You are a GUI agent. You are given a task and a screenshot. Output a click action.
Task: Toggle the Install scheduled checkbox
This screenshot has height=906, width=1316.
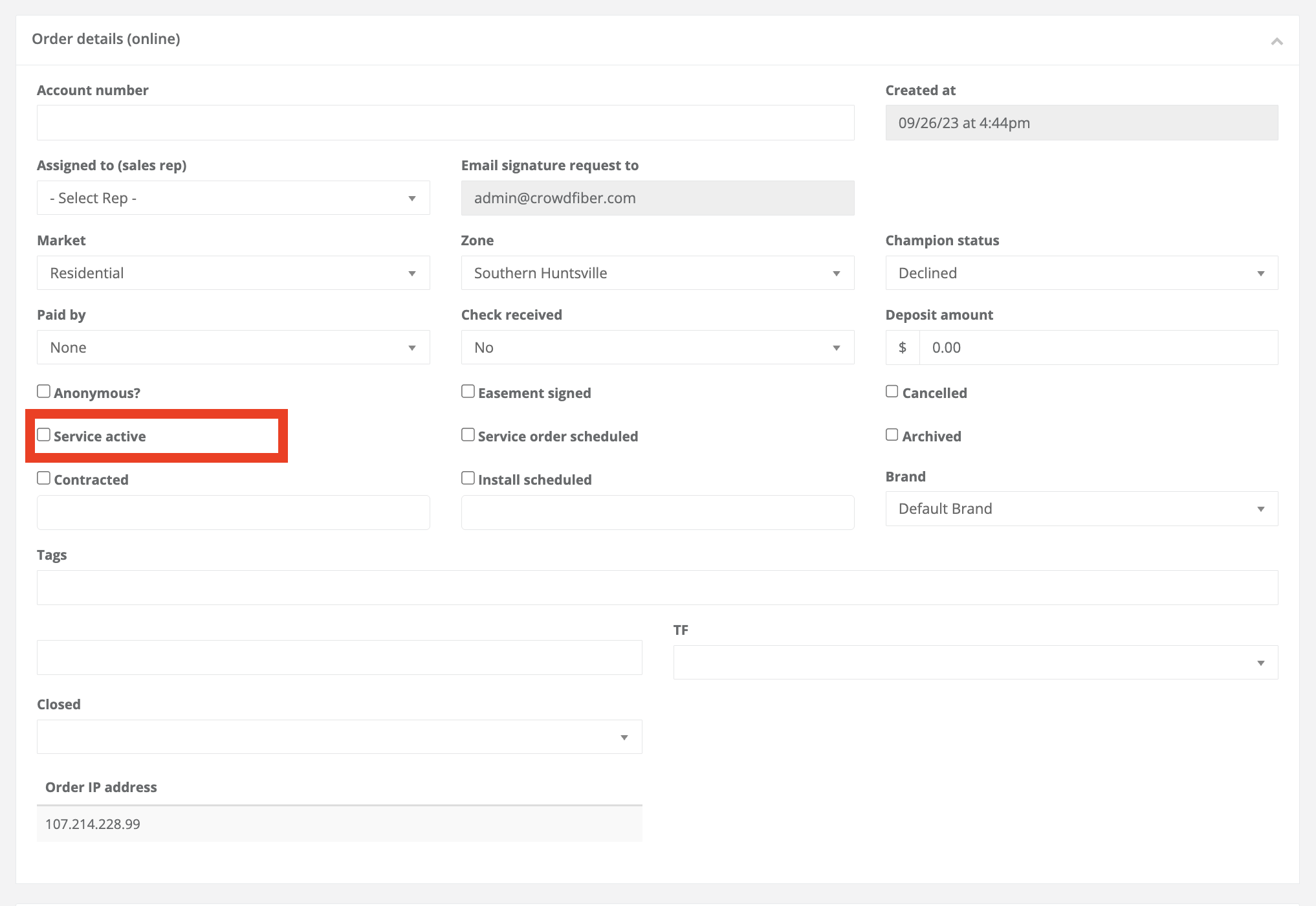tap(468, 478)
